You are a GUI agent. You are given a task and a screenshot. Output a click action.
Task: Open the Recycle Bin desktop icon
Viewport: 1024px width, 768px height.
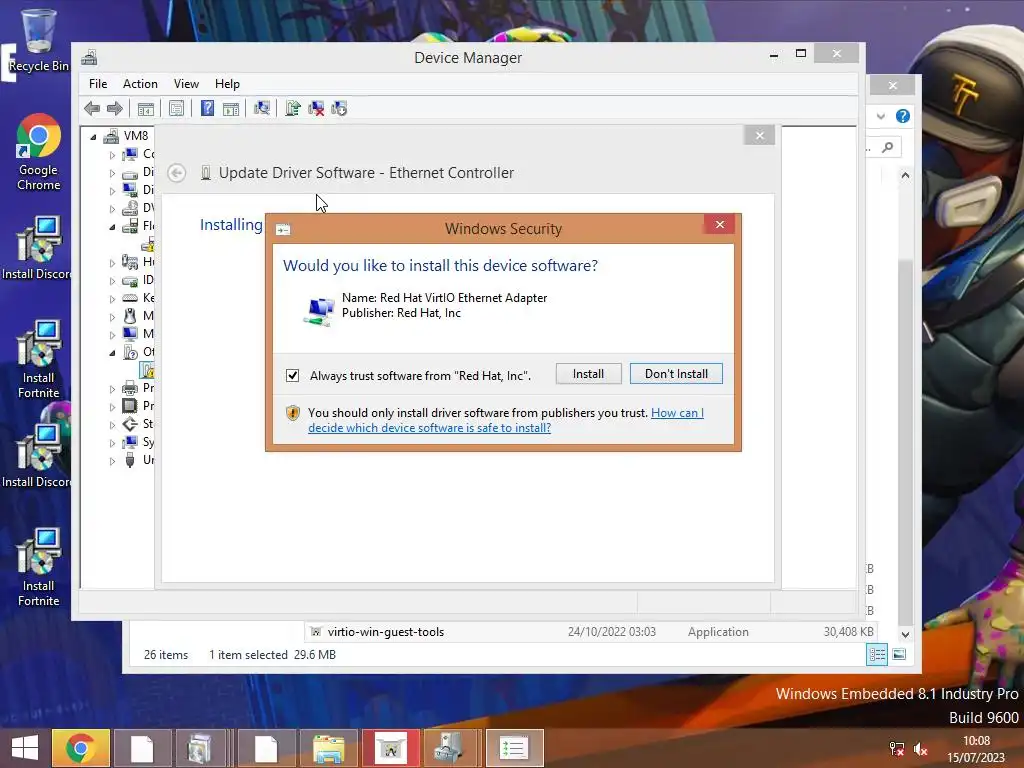point(39,40)
